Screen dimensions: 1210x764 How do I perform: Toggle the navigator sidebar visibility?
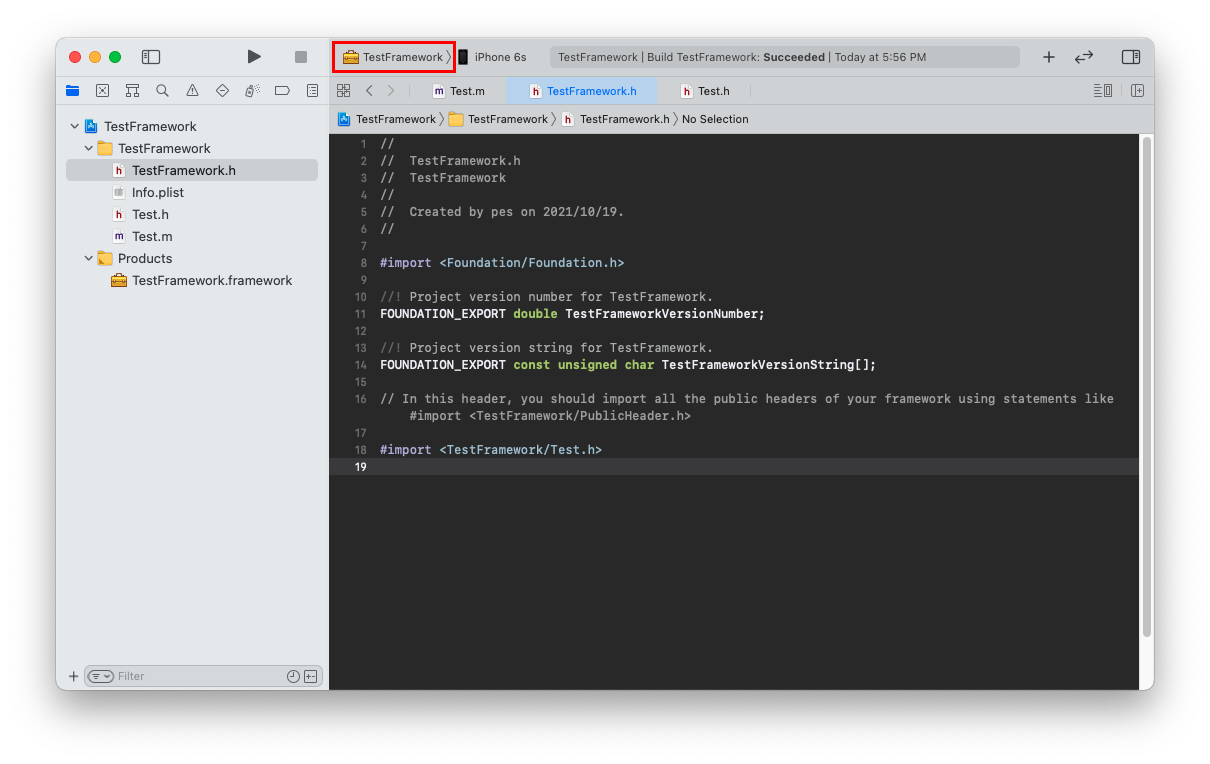pyautogui.click(x=151, y=57)
